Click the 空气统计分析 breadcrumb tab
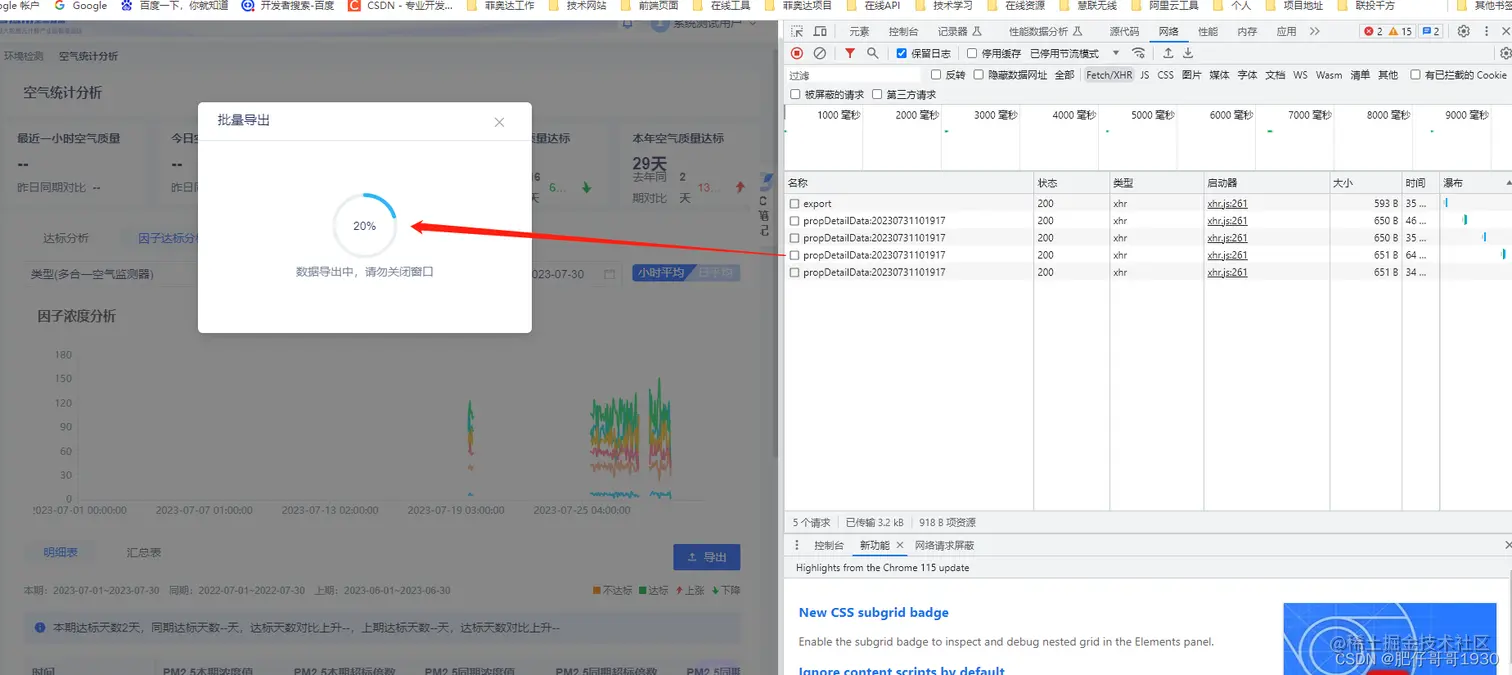This screenshot has width=1512, height=675. click(x=88, y=56)
